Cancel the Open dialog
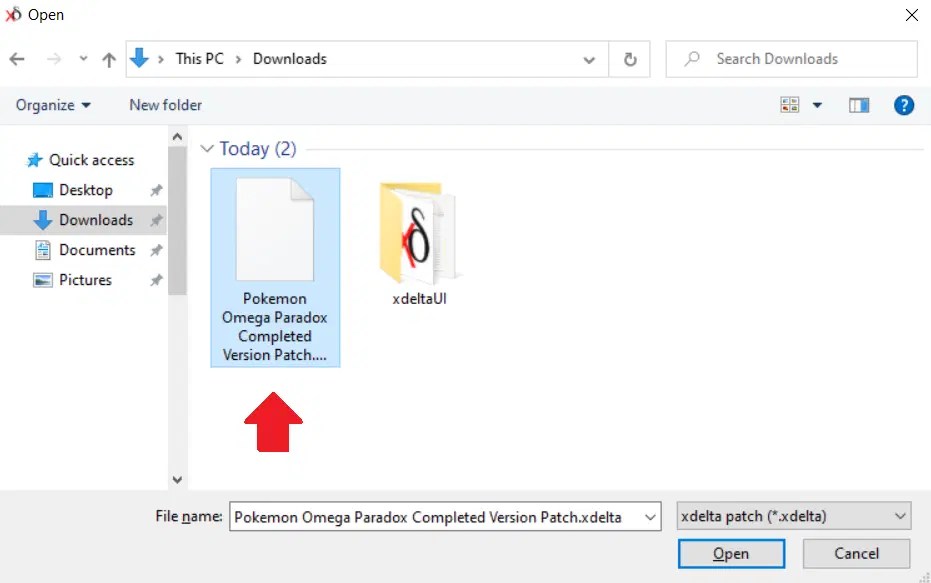The width and height of the screenshot is (931, 583). (856, 553)
